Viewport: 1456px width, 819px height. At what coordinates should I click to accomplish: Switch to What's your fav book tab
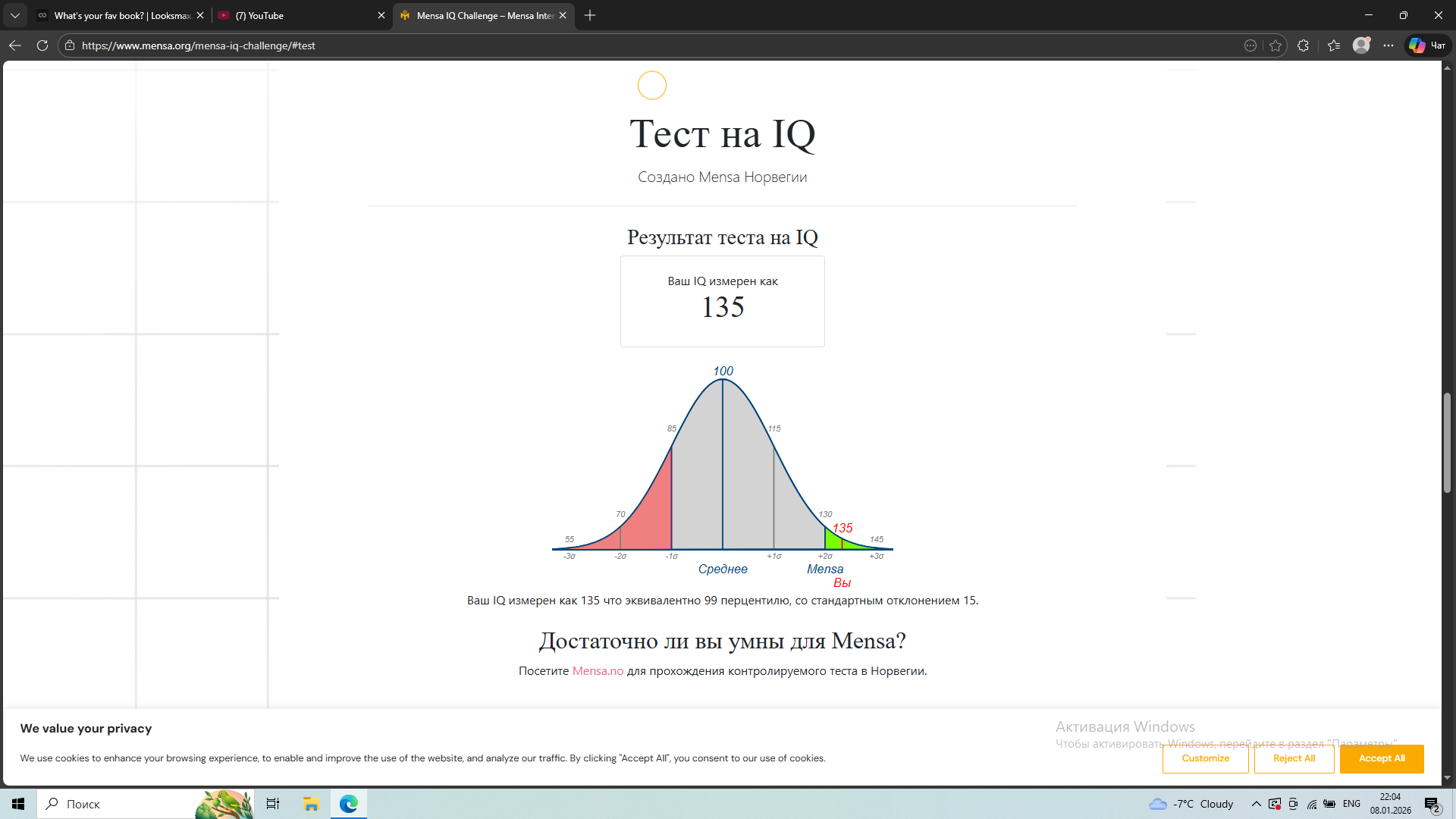(x=121, y=15)
